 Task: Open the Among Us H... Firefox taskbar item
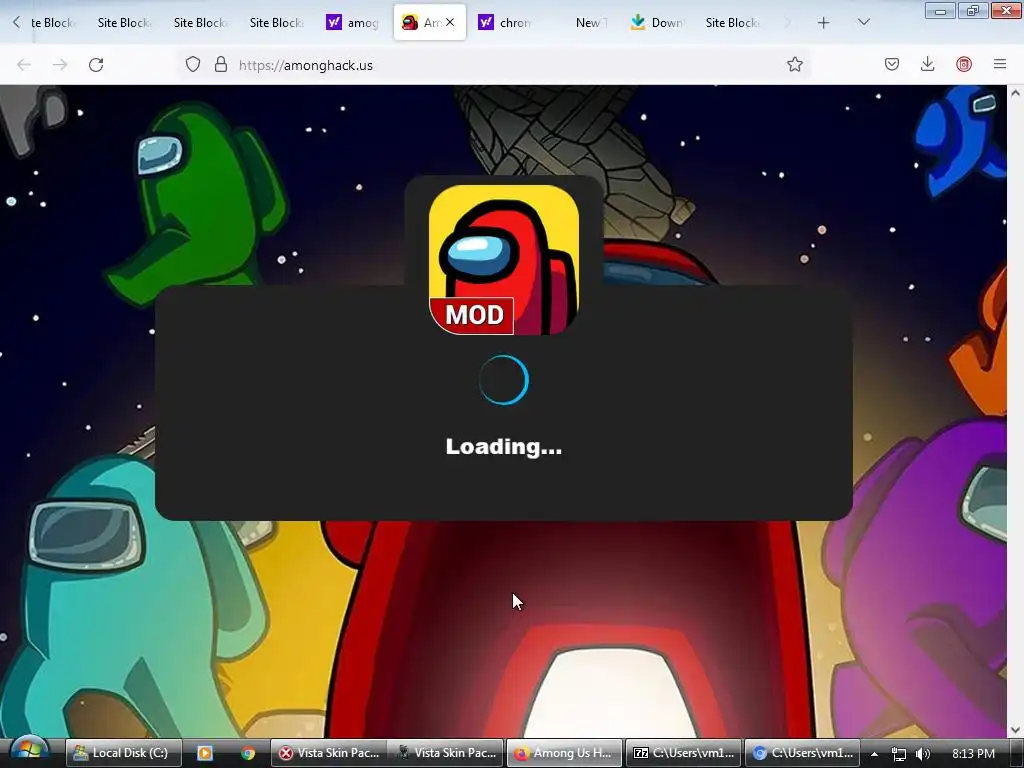(564, 753)
